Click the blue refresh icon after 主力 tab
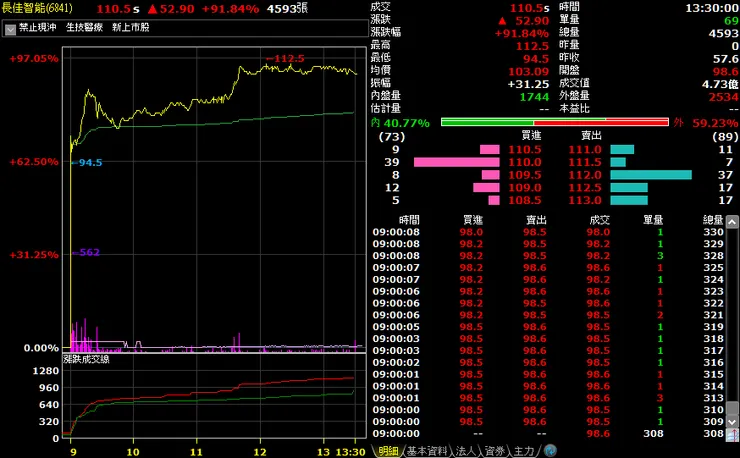 click(550, 450)
